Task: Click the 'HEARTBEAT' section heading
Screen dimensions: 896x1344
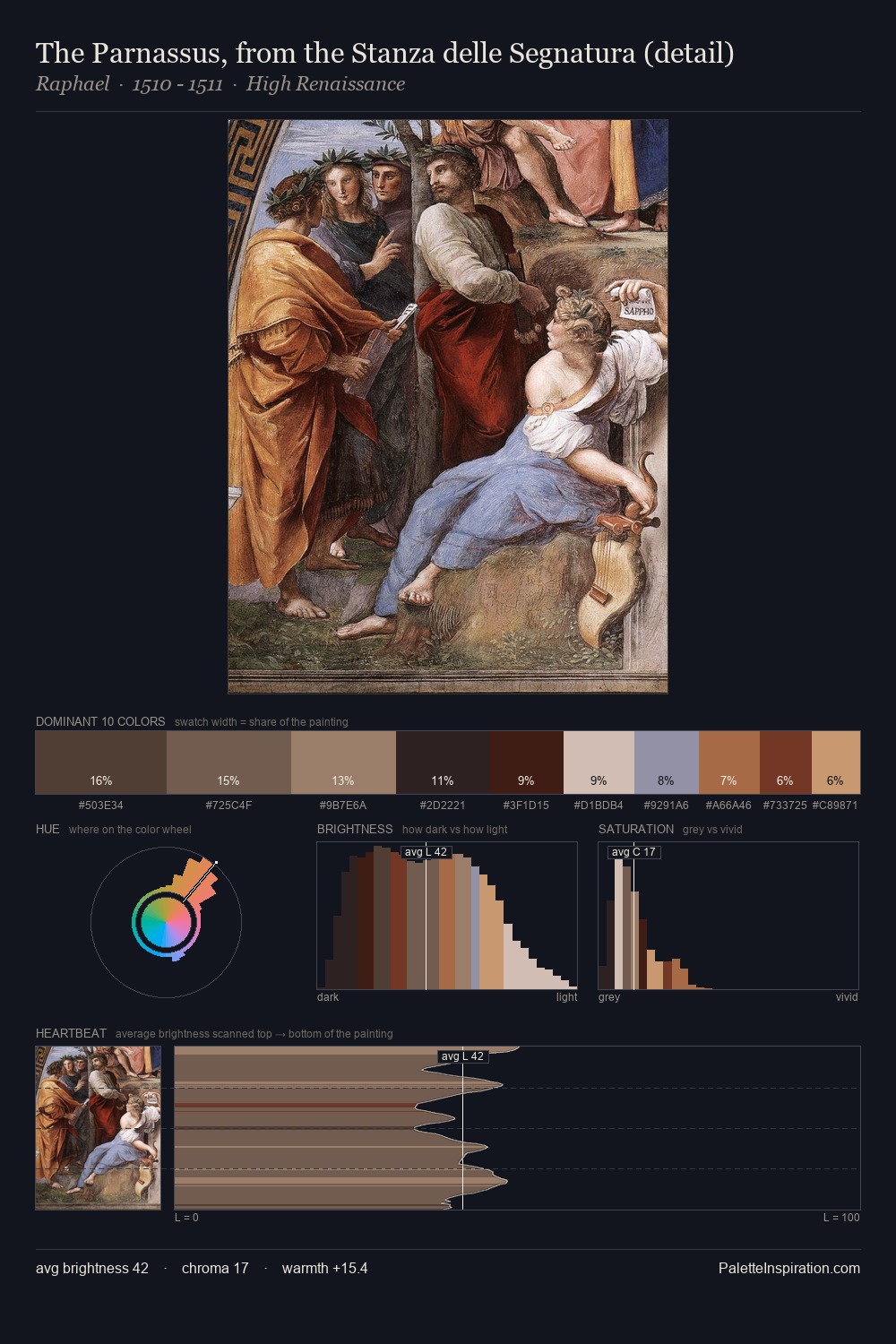Action: click(x=71, y=1033)
